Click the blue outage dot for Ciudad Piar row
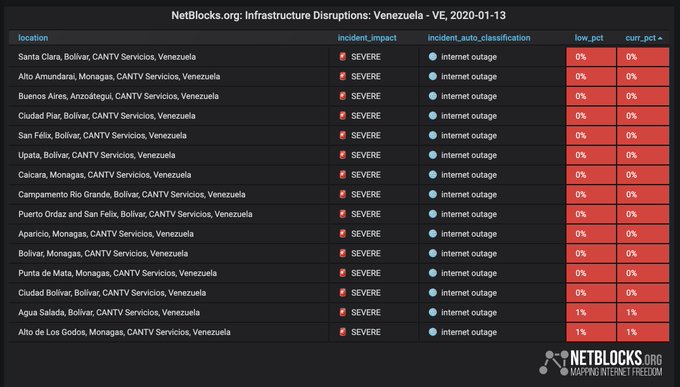This screenshot has height=387, width=680. (x=432, y=115)
